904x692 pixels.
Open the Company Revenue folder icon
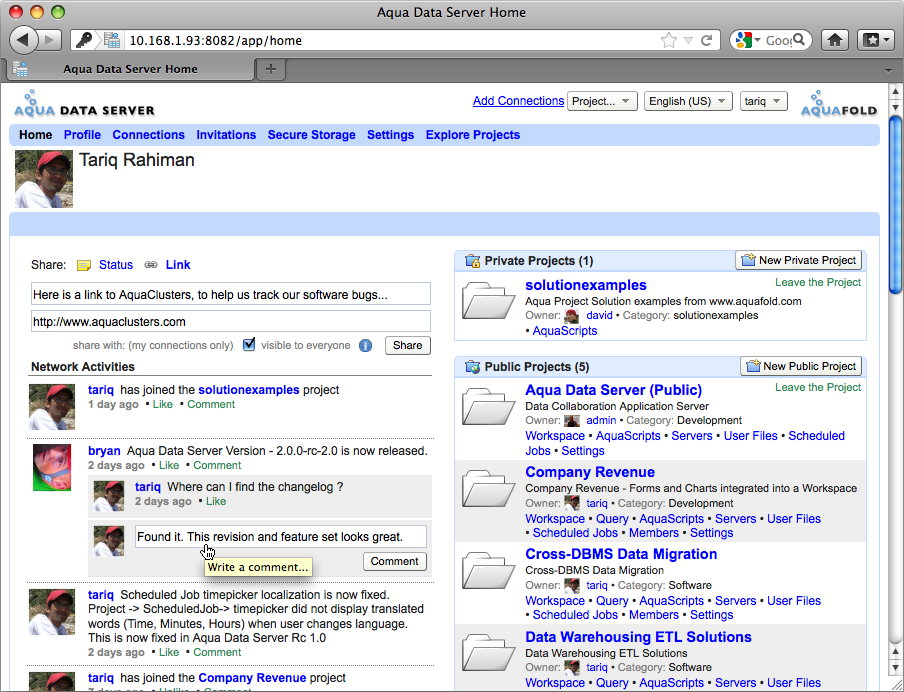[488, 489]
